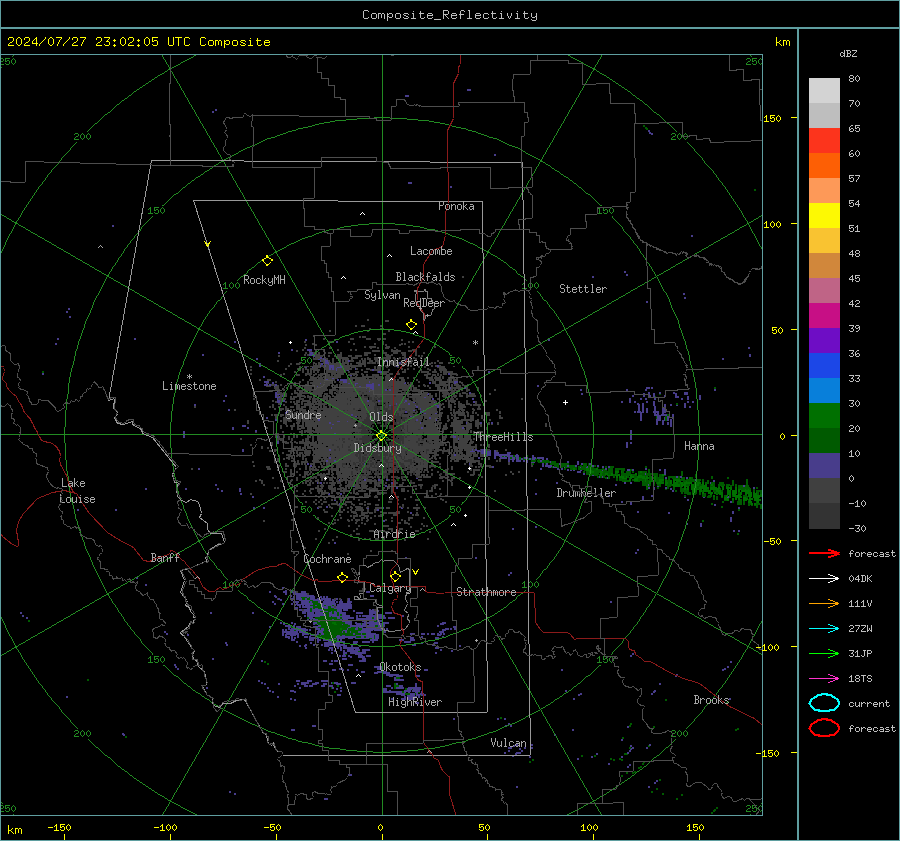Click the white cross marker east of ThreeHills
The height and width of the screenshot is (841, 900).
point(565,402)
